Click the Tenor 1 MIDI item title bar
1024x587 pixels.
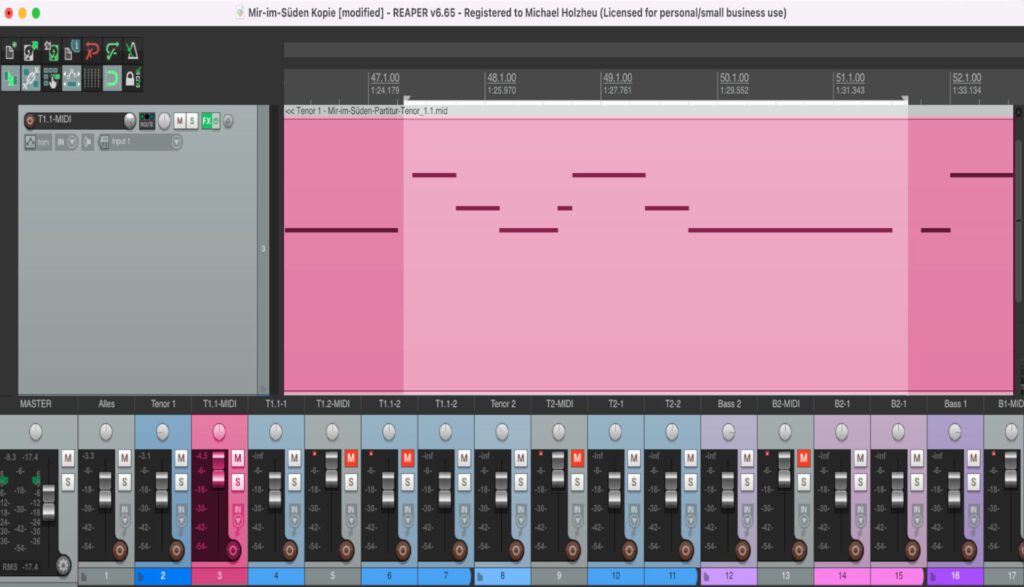coord(649,111)
